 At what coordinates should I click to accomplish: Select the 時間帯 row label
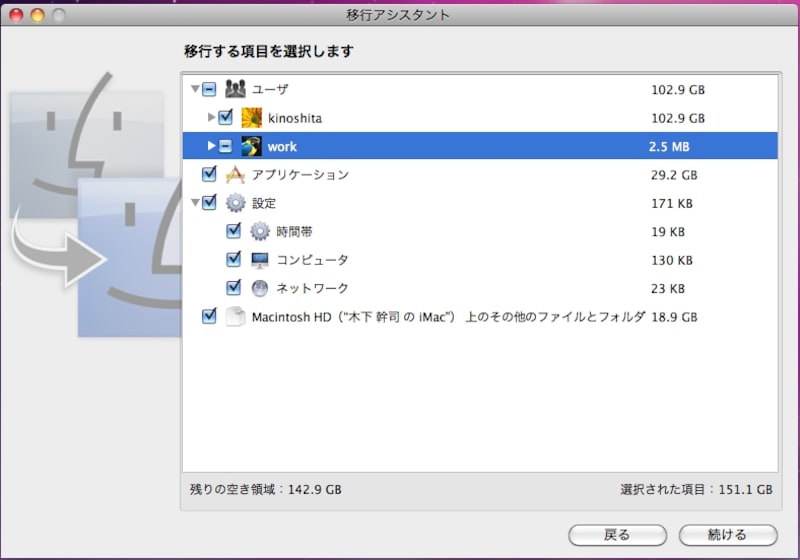[x=294, y=232]
